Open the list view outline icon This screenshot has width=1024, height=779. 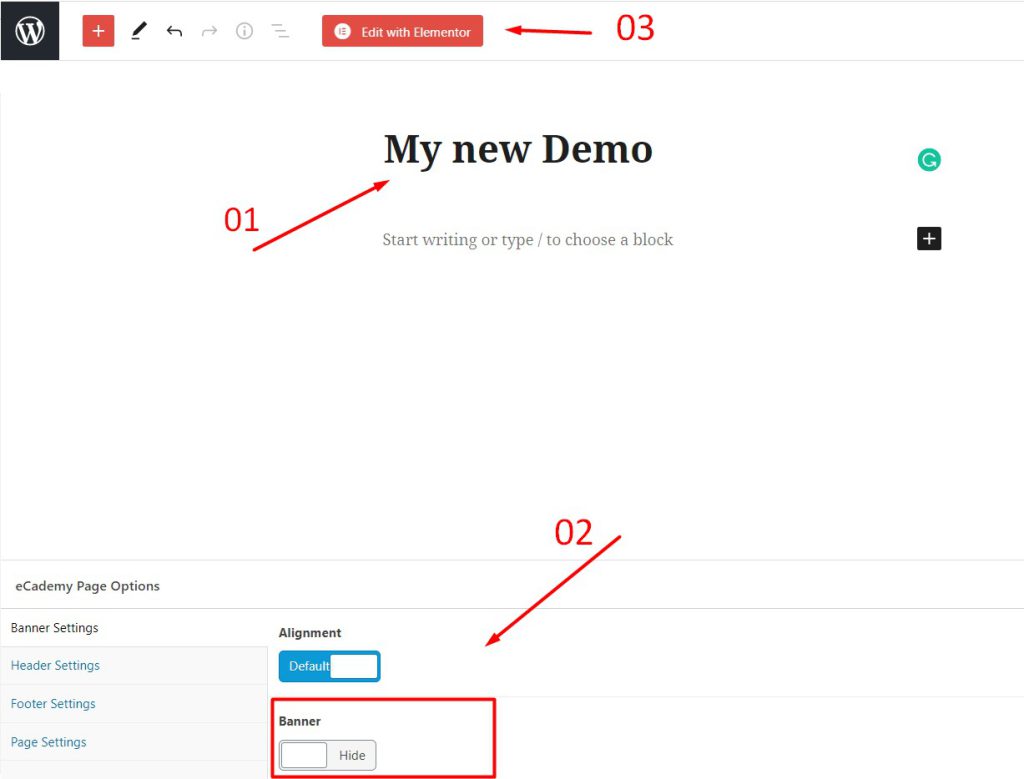(281, 30)
